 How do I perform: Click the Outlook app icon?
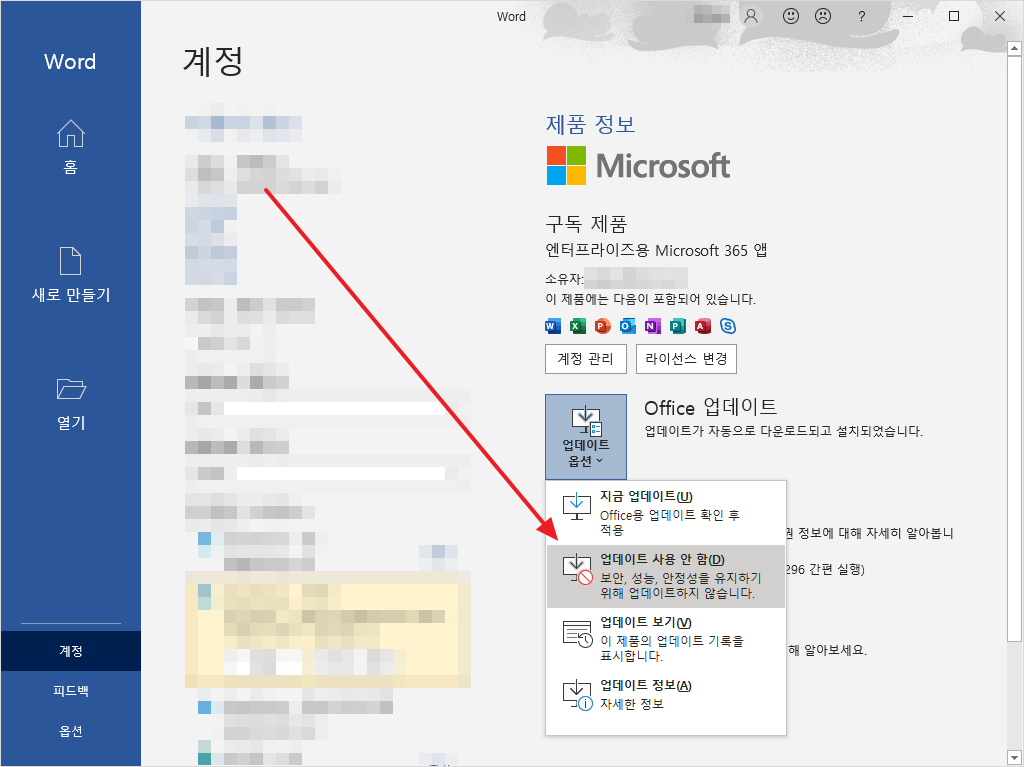coord(628,326)
